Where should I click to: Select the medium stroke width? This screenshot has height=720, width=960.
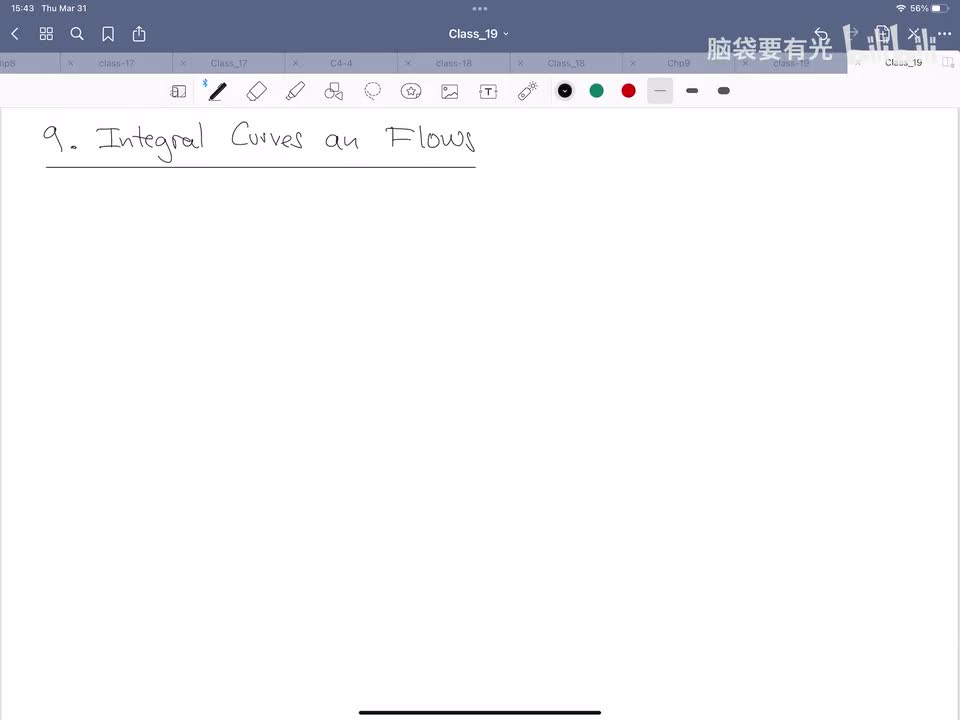[x=692, y=91]
